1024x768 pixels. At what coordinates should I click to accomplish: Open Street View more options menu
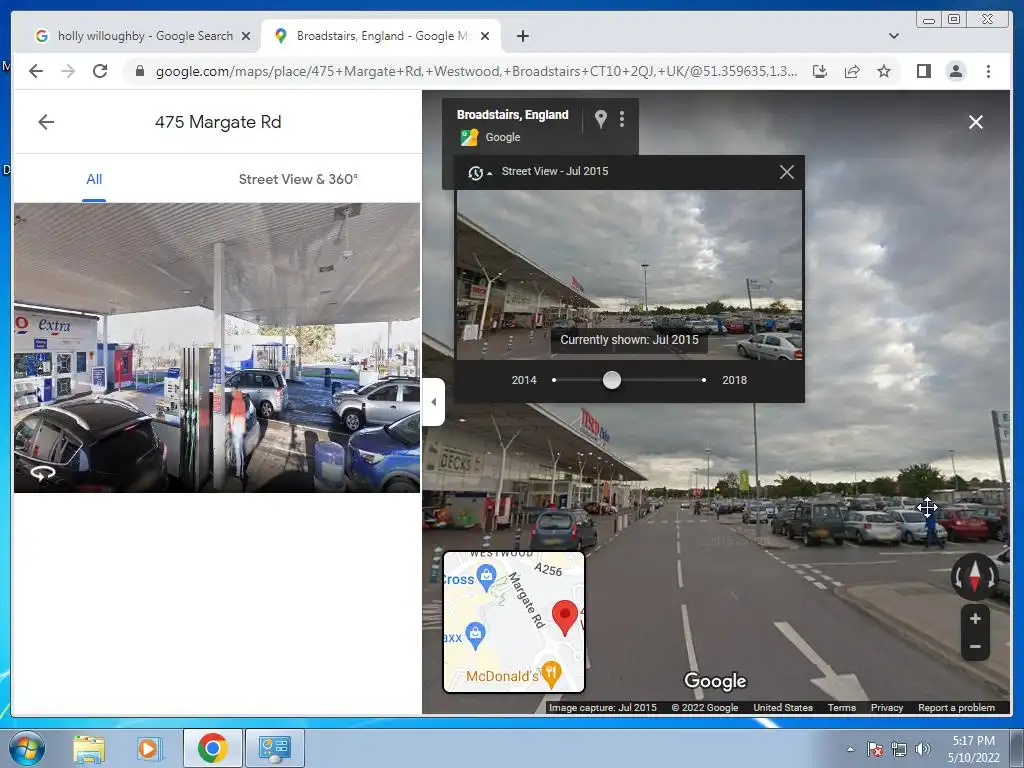click(622, 118)
